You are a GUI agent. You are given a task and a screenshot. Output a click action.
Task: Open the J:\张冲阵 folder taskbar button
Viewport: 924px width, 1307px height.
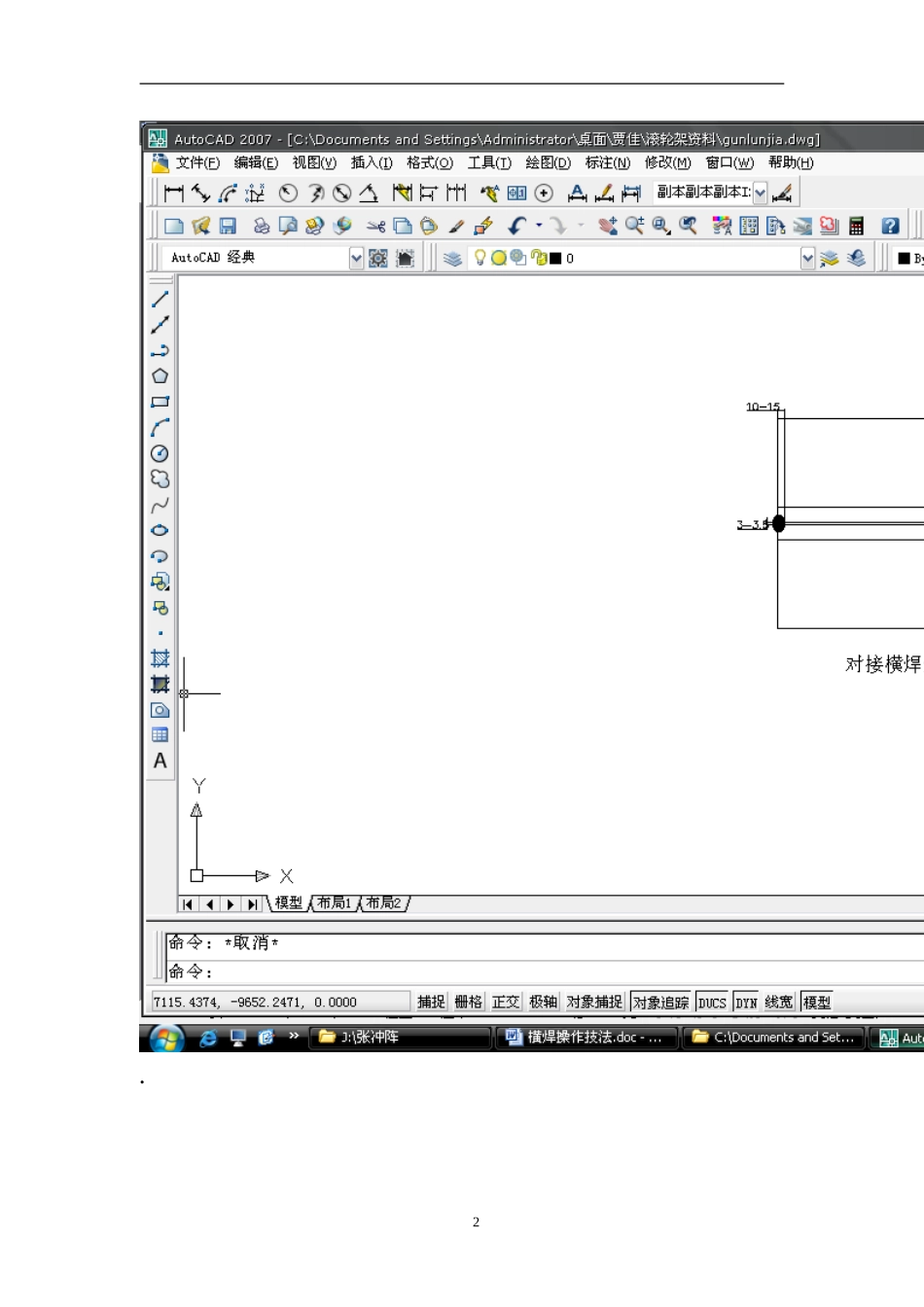point(400,1038)
